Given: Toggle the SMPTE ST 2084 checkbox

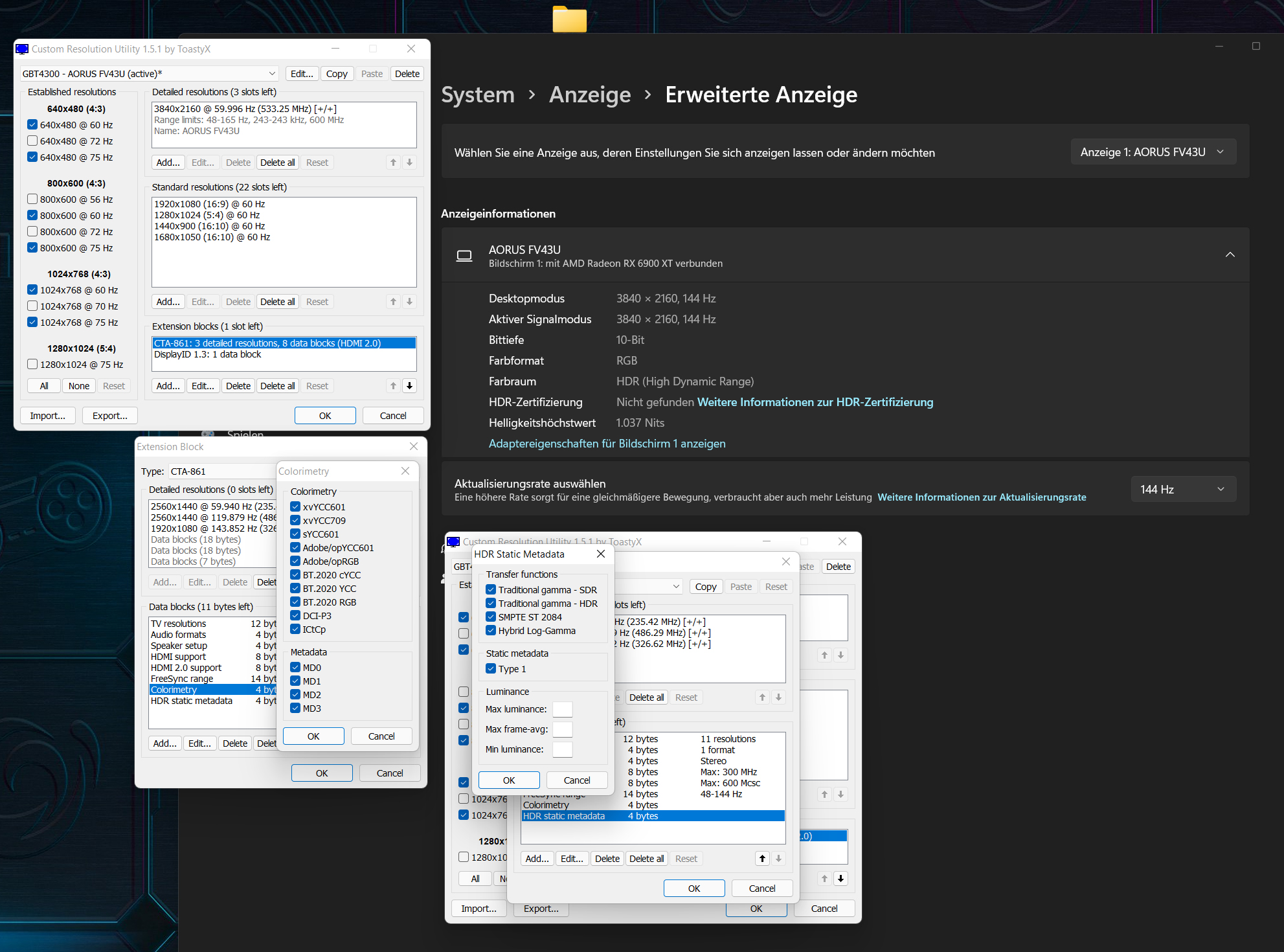Looking at the screenshot, I should click(x=491, y=617).
